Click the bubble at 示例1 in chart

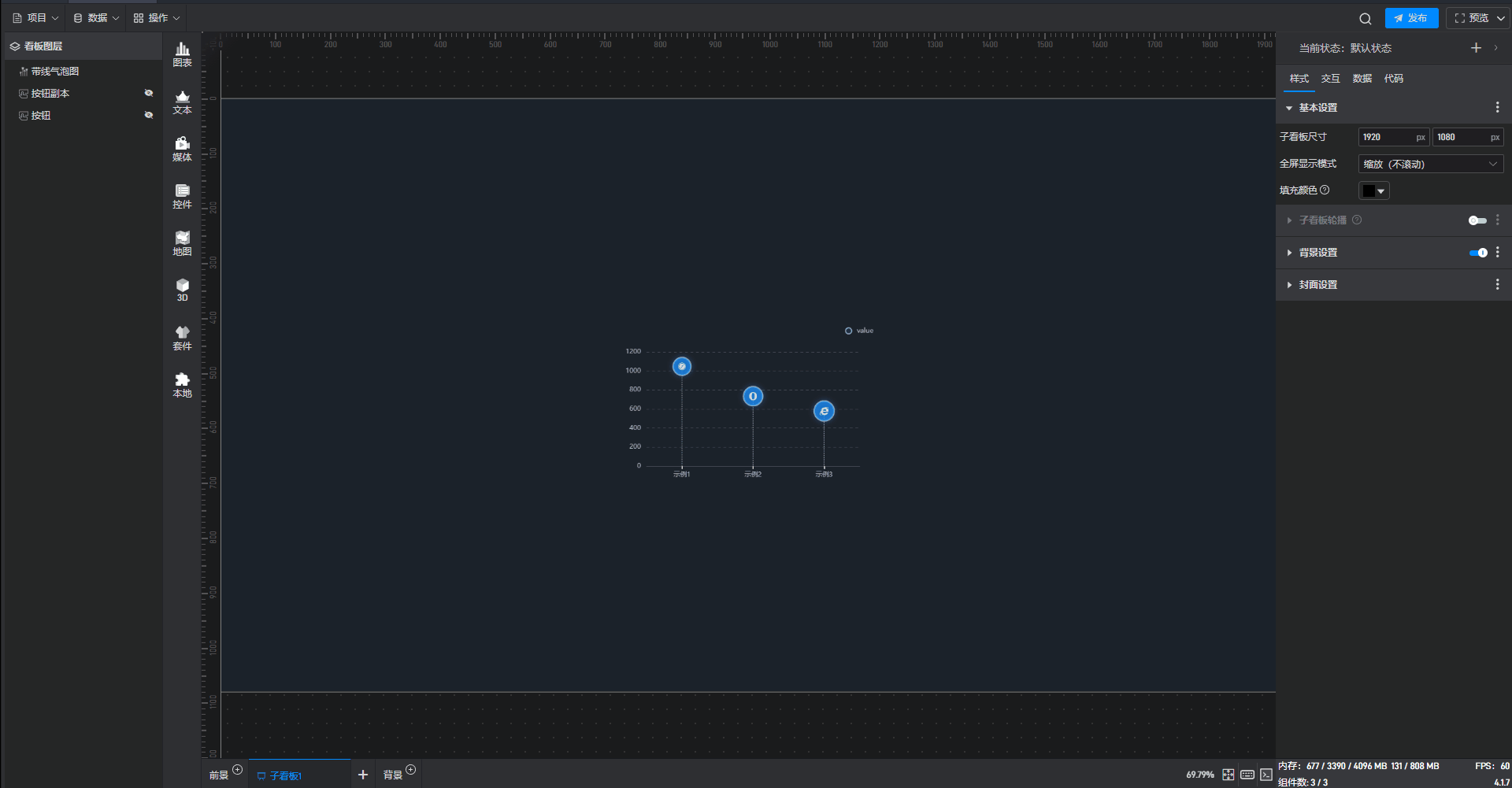[x=682, y=366]
